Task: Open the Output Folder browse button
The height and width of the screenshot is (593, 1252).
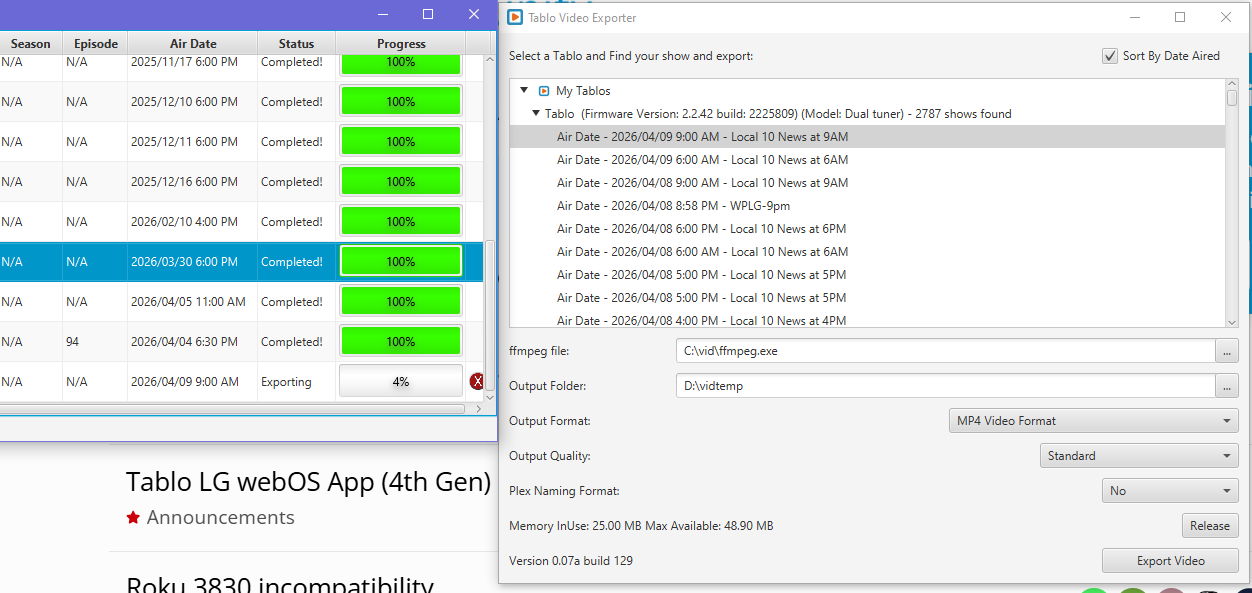Action: 1226,386
